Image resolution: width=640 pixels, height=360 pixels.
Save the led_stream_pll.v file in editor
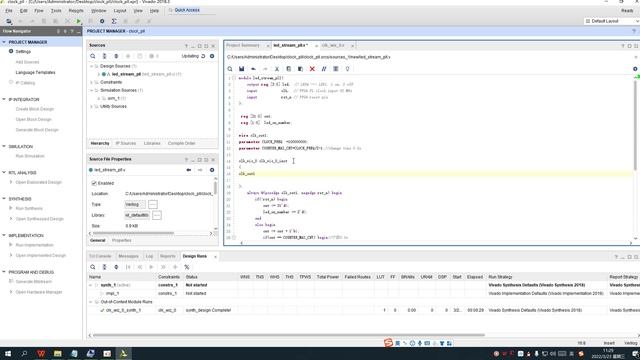(x=242, y=69)
